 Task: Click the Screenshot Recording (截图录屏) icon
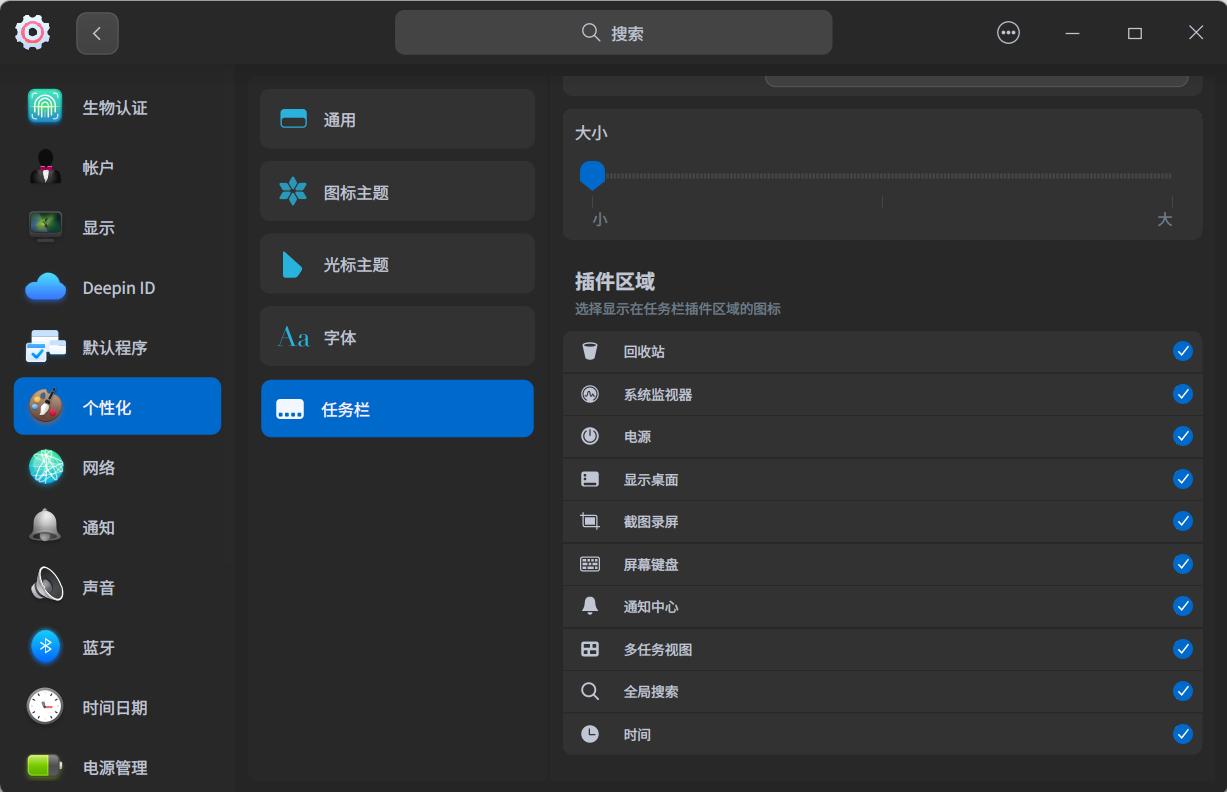pos(590,521)
